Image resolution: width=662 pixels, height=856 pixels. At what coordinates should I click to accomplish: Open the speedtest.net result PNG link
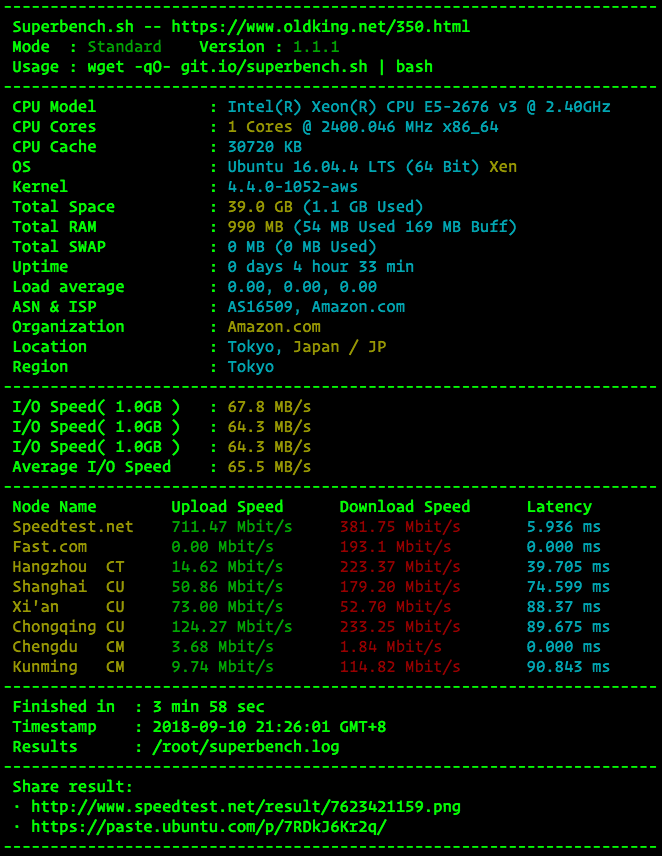(x=246, y=806)
